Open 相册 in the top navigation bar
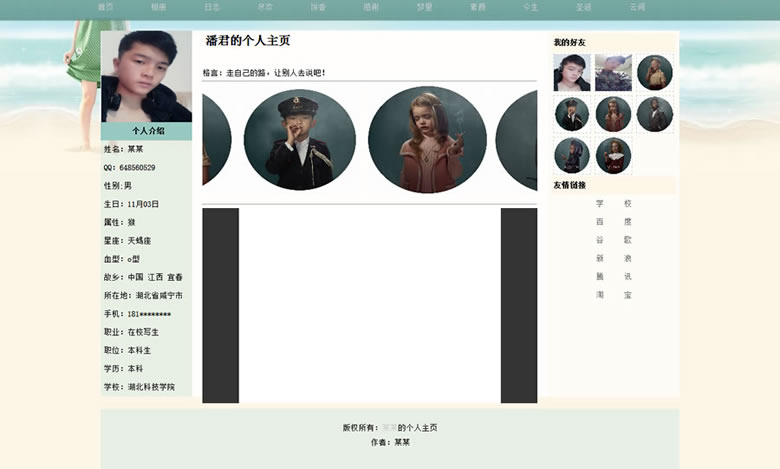Viewport: 780px width, 469px height. point(158,7)
